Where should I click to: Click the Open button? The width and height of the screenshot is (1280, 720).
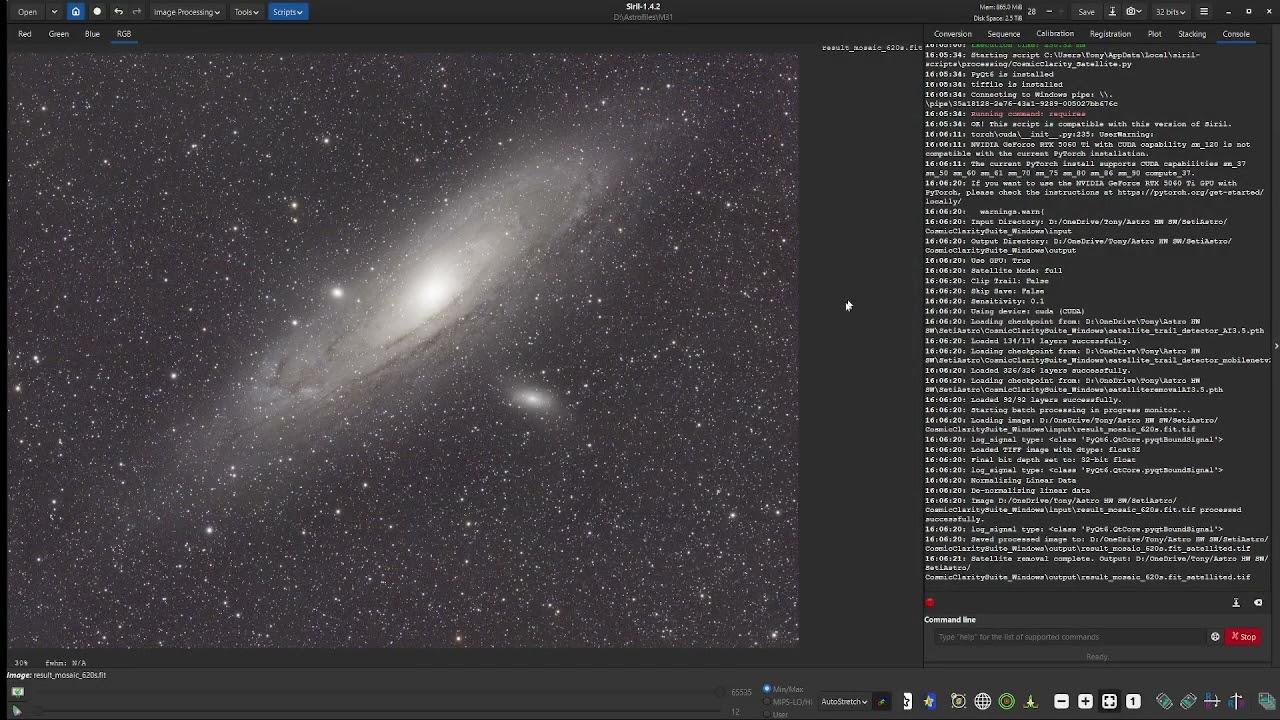[27, 12]
